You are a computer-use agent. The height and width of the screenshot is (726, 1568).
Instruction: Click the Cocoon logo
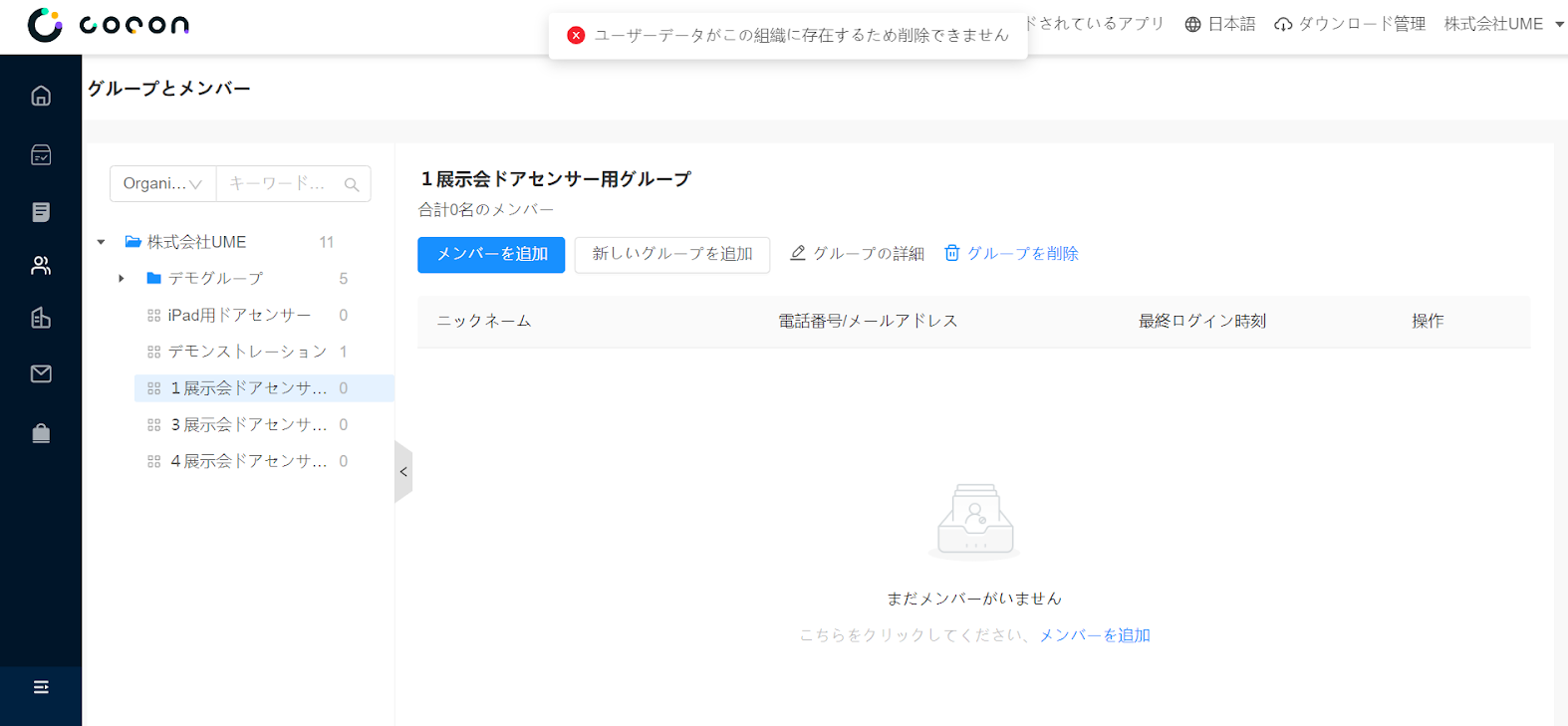[x=108, y=25]
